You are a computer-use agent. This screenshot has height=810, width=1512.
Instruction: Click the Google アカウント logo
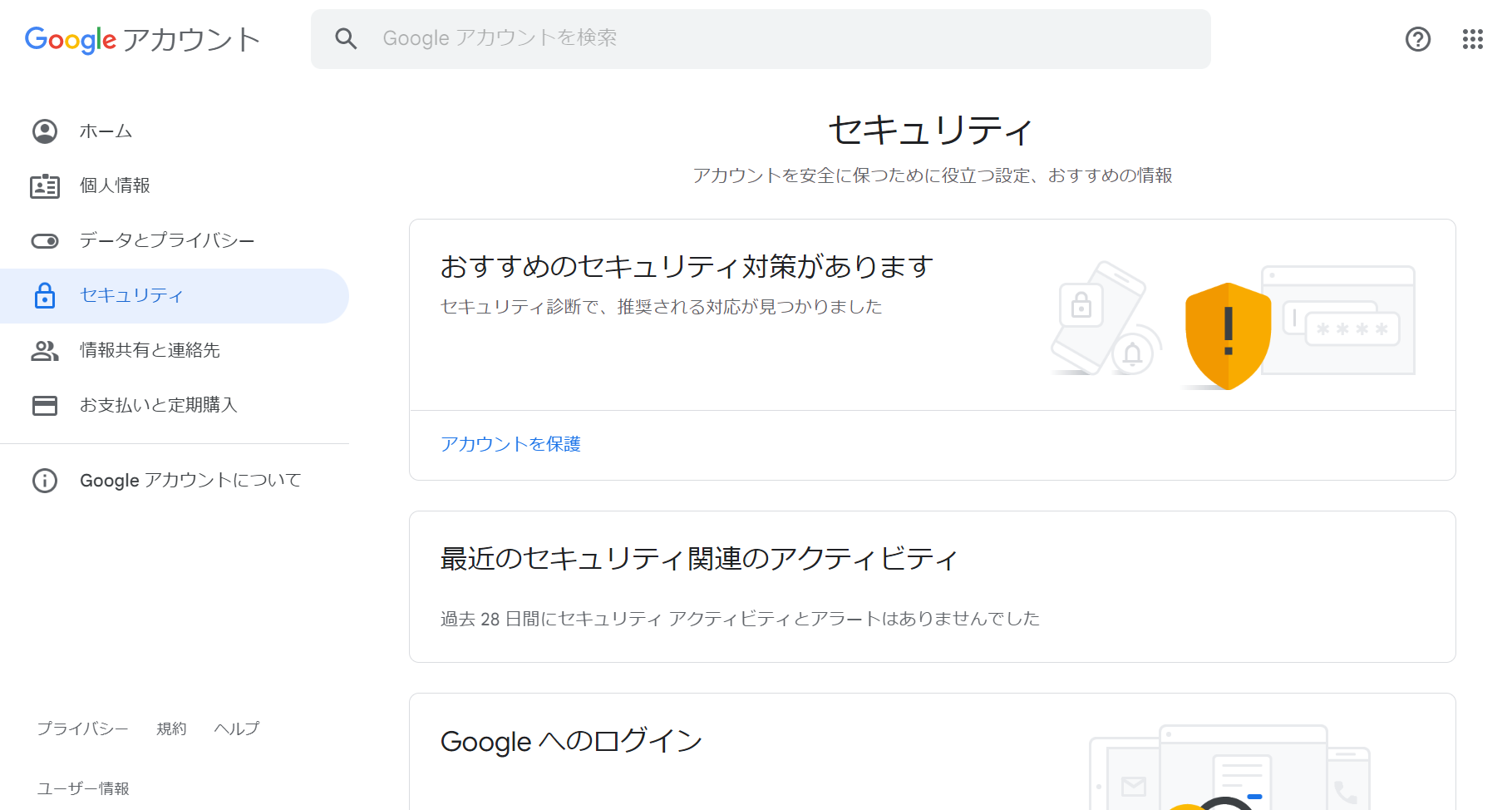pyautogui.click(x=142, y=39)
